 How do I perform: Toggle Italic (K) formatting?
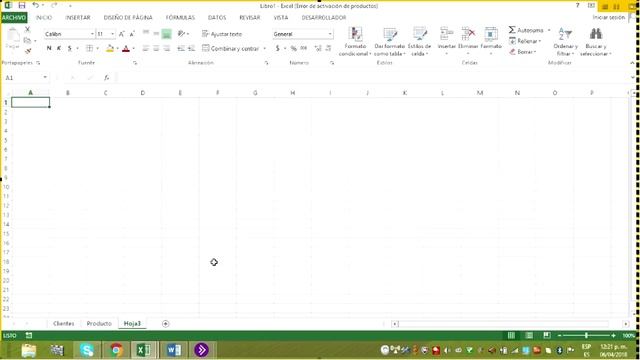pyautogui.click(x=59, y=48)
